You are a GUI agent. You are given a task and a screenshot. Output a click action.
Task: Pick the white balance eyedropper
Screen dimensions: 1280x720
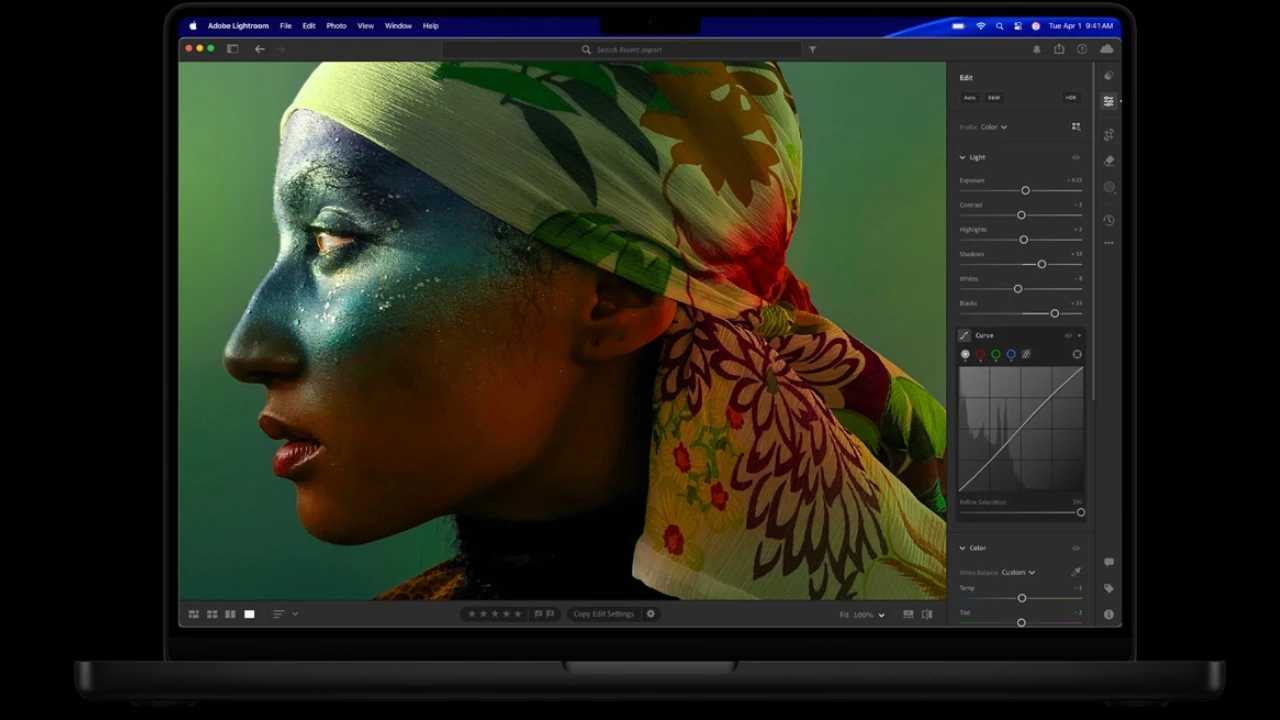pos(1076,572)
